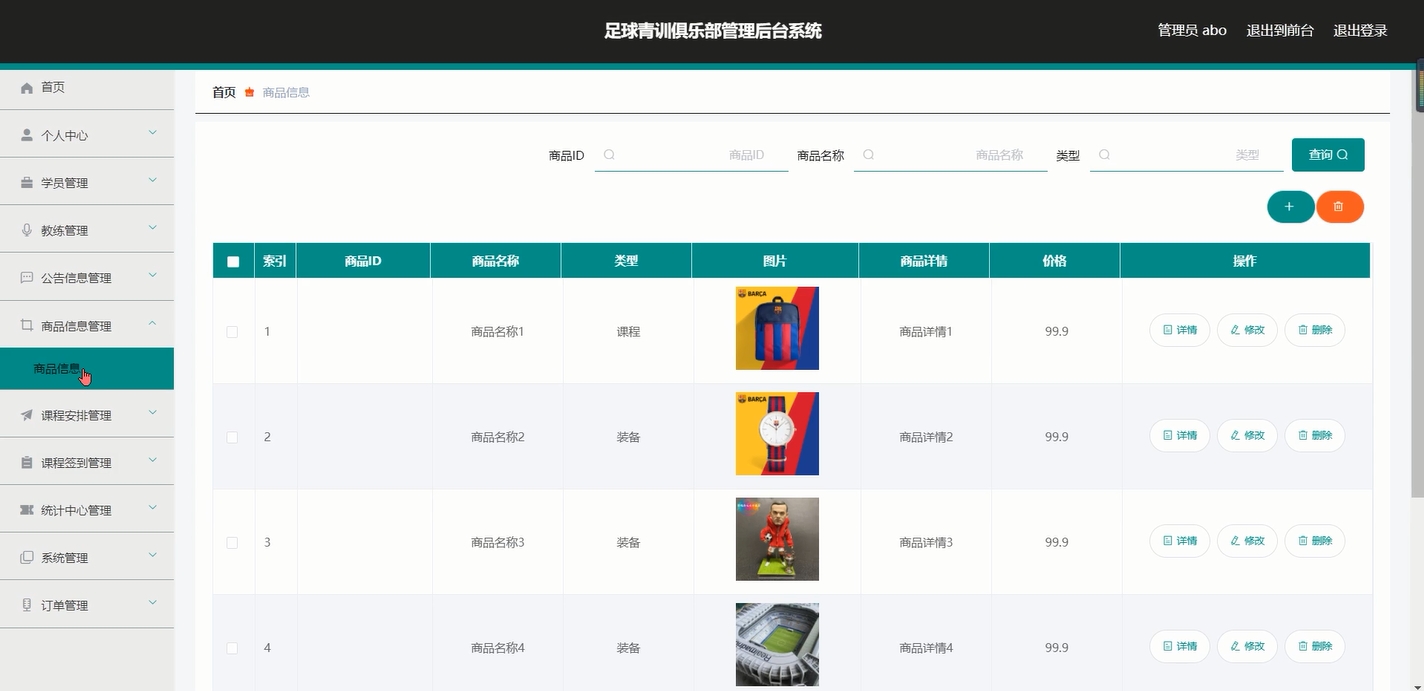This screenshot has height=691, width=1424.
Task: Expand the 学员管理 chevron
Action: point(152,181)
